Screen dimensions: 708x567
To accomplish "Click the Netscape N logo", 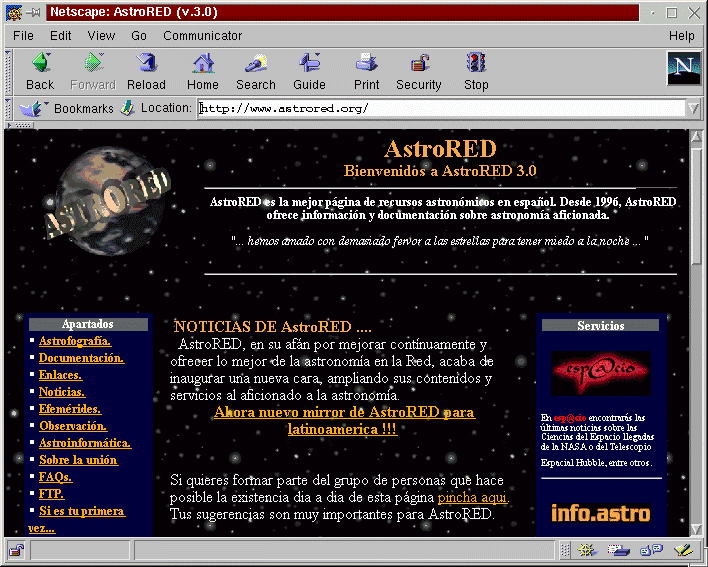I will click(683, 68).
